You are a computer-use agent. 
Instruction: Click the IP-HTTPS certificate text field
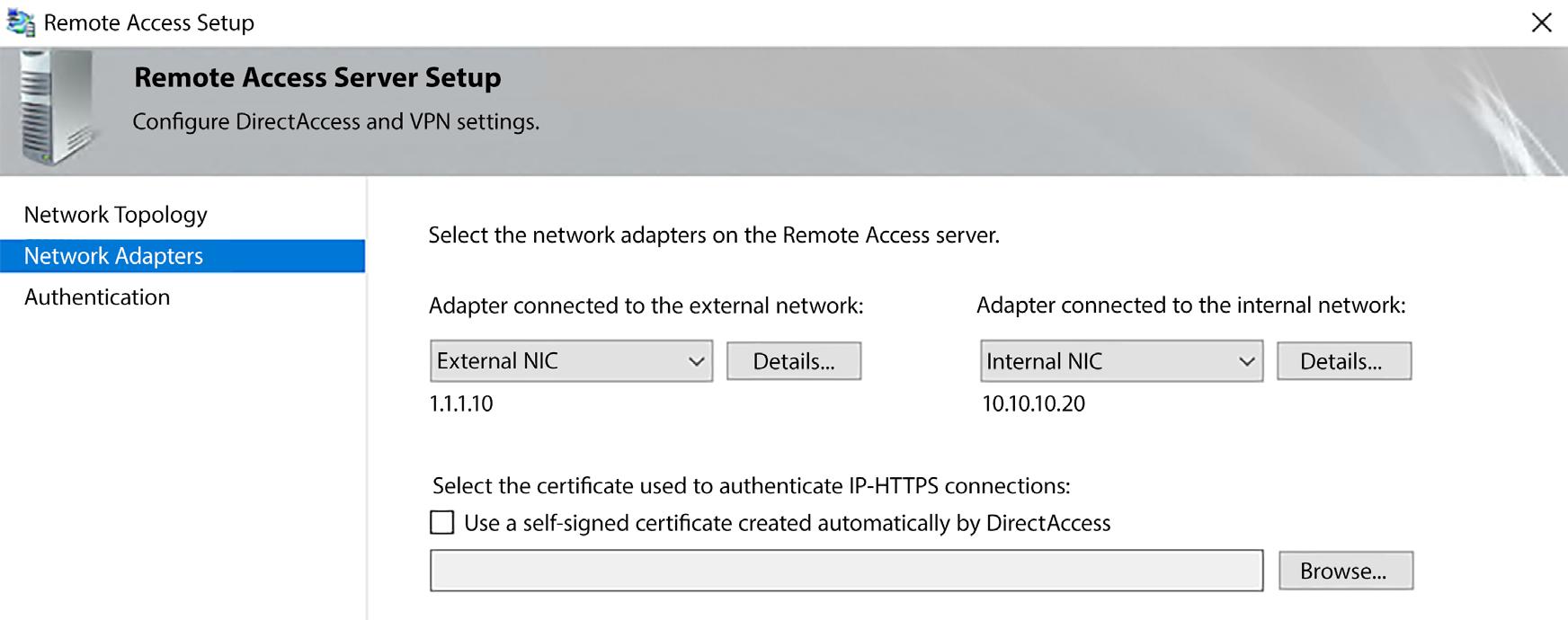click(x=846, y=571)
